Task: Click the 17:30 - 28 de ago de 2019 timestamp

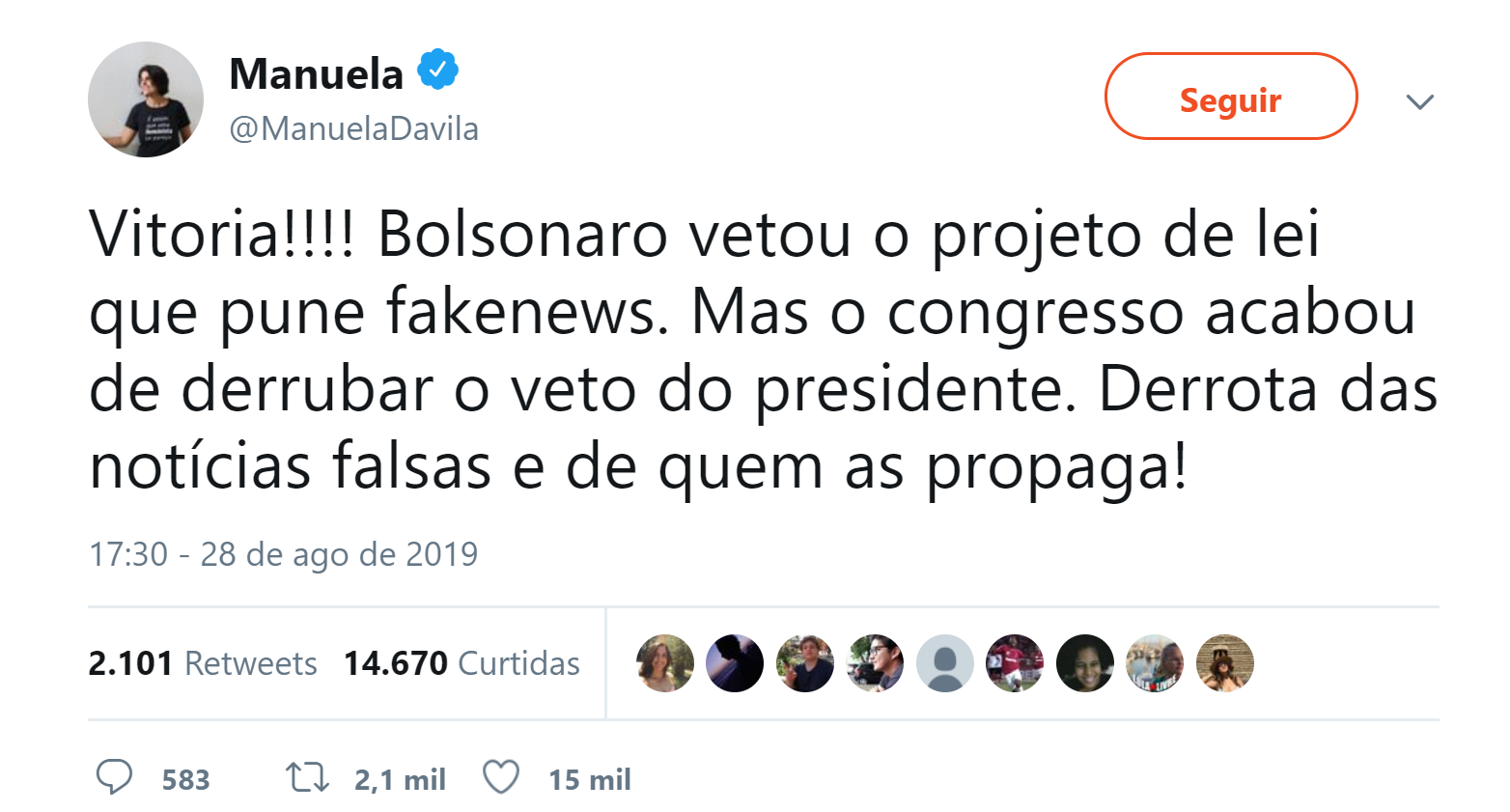Action: point(283,554)
